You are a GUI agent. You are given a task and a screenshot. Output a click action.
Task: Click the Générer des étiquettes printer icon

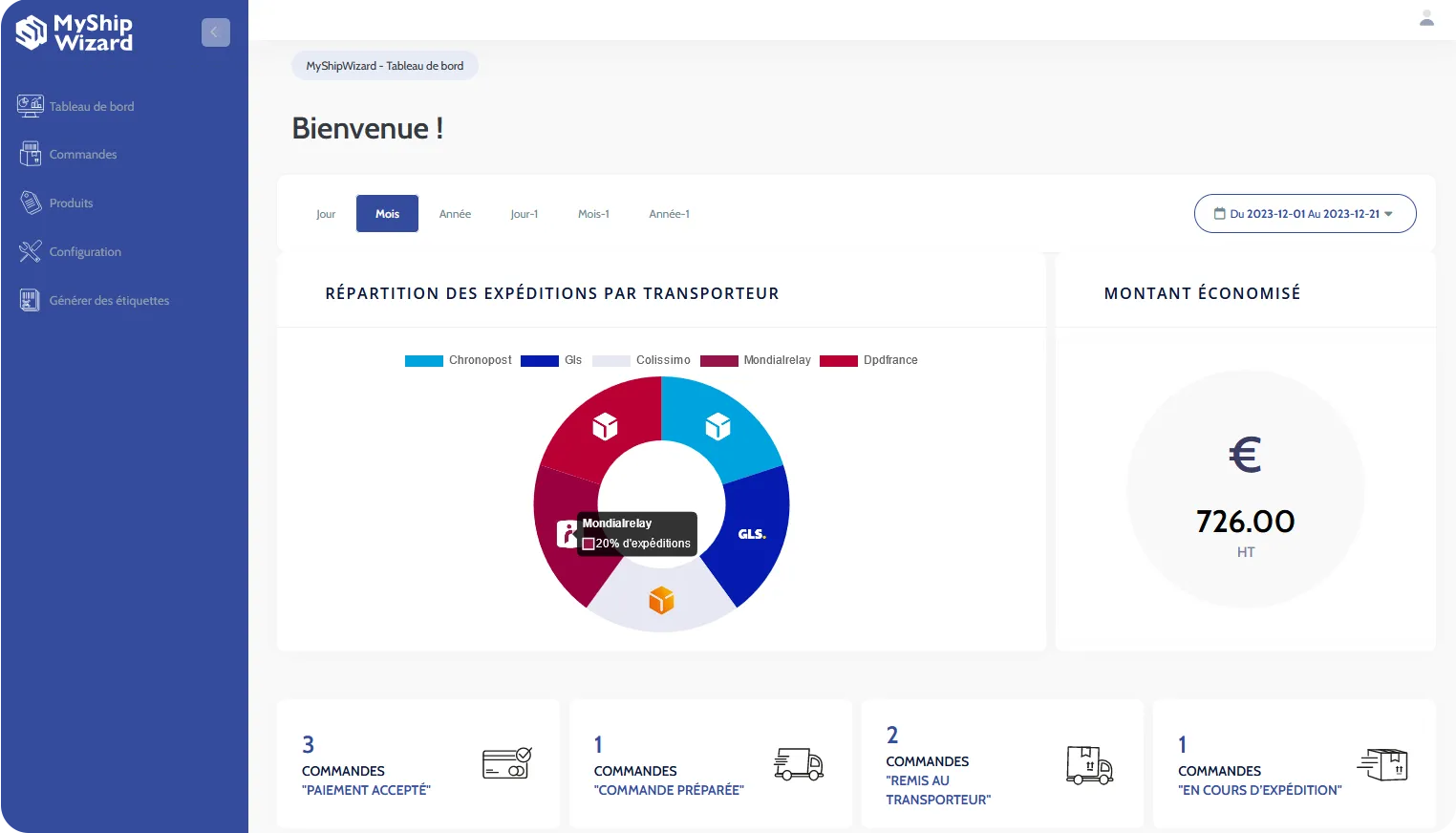tap(30, 299)
